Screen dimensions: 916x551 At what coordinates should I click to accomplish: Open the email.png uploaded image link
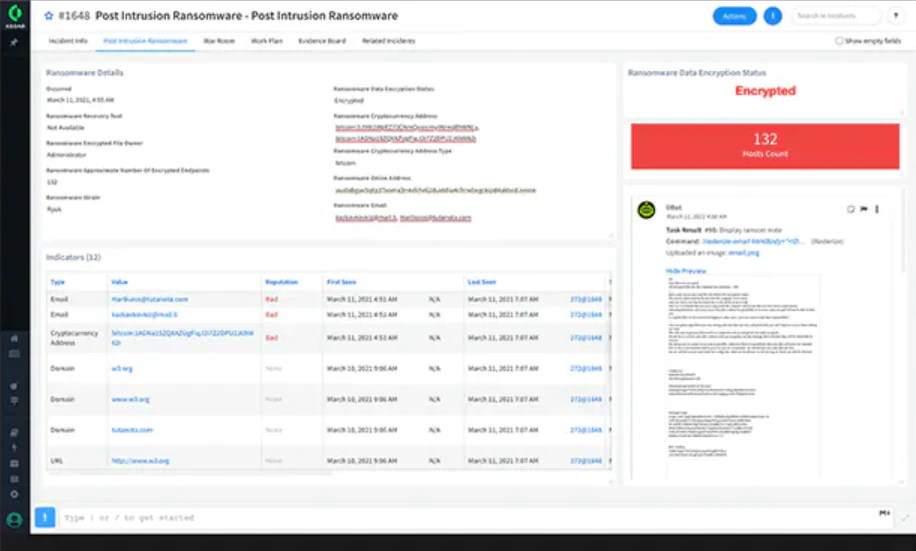744,253
